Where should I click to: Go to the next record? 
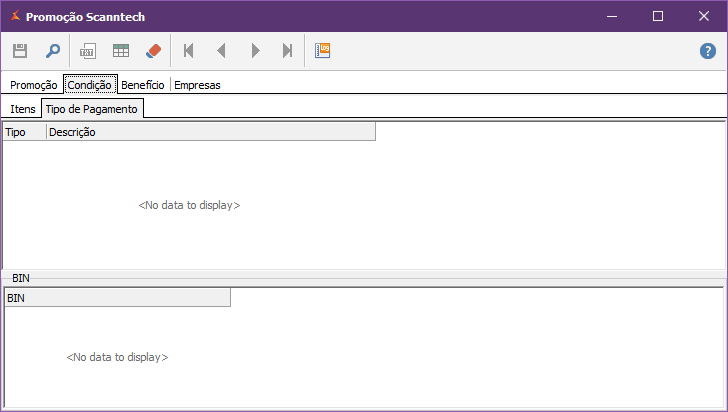coord(255,51)
